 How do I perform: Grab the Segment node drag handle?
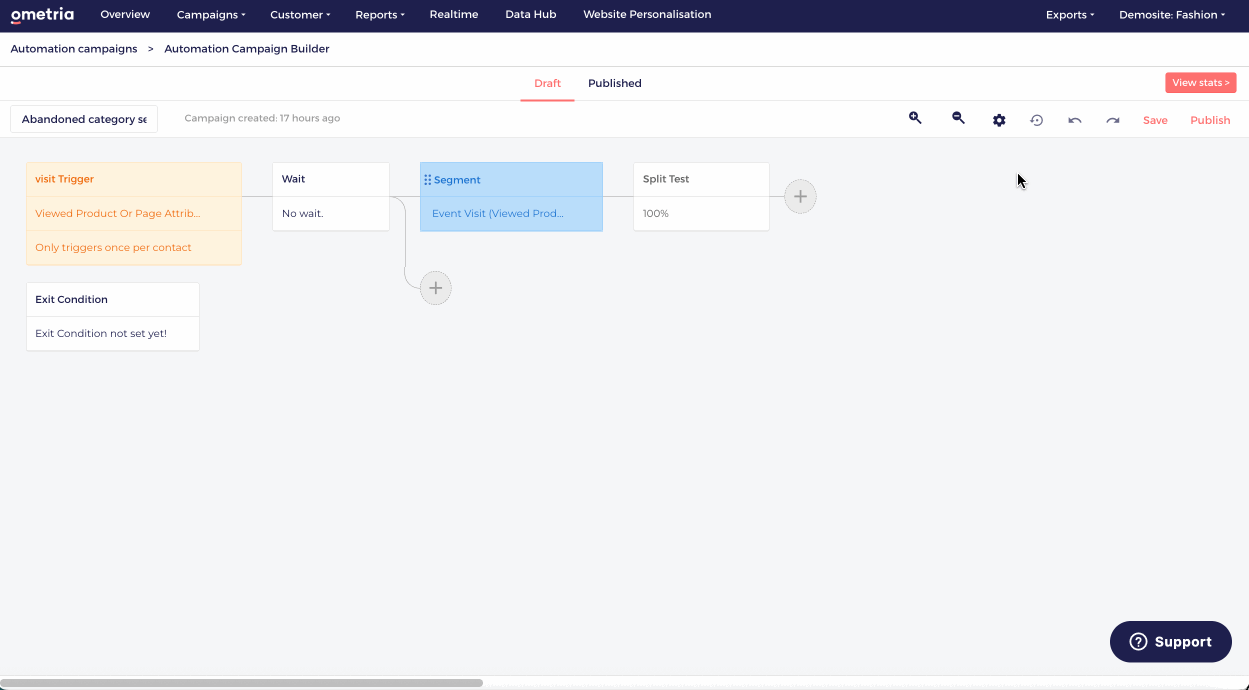tap(428, 180)
